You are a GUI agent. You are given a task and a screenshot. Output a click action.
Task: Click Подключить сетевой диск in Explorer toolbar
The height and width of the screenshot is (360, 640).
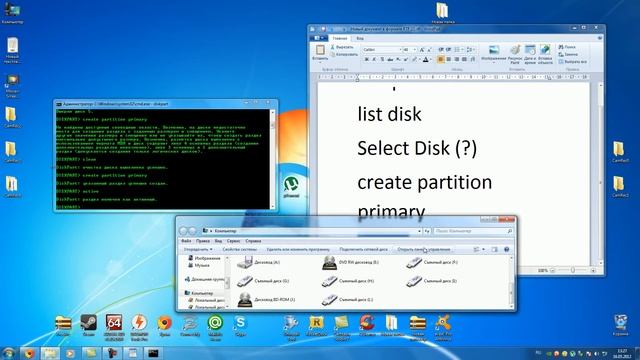pyautogui.click(x=363, y=249)
